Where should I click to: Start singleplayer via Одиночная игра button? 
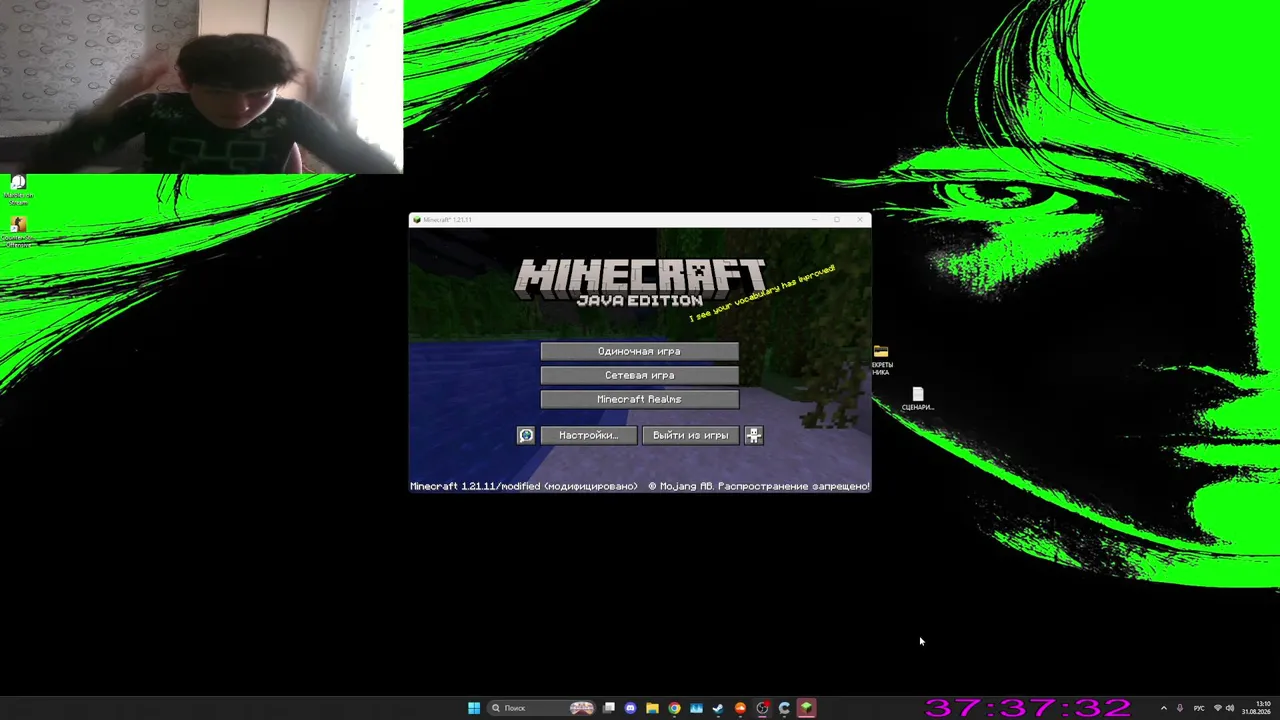click(640, 351)
